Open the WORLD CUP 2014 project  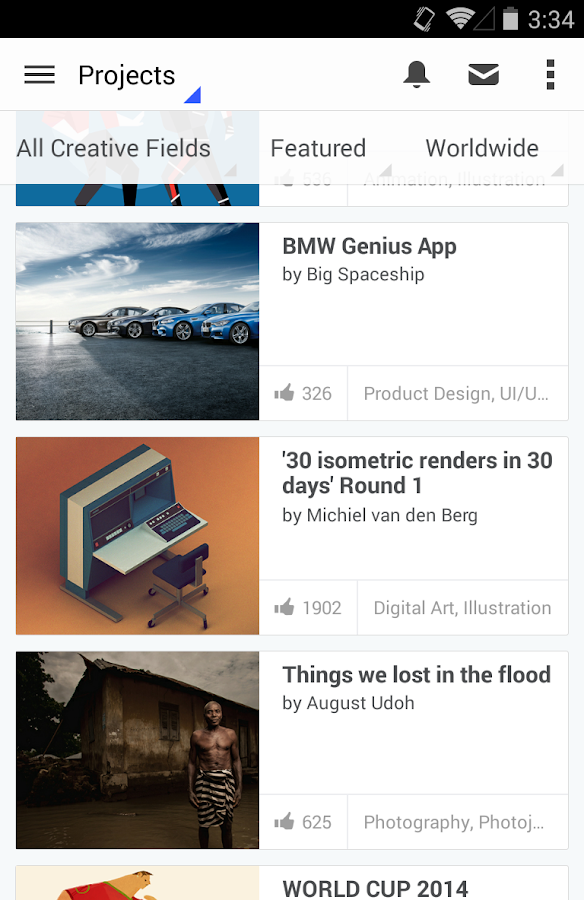[x=374, y=889]
